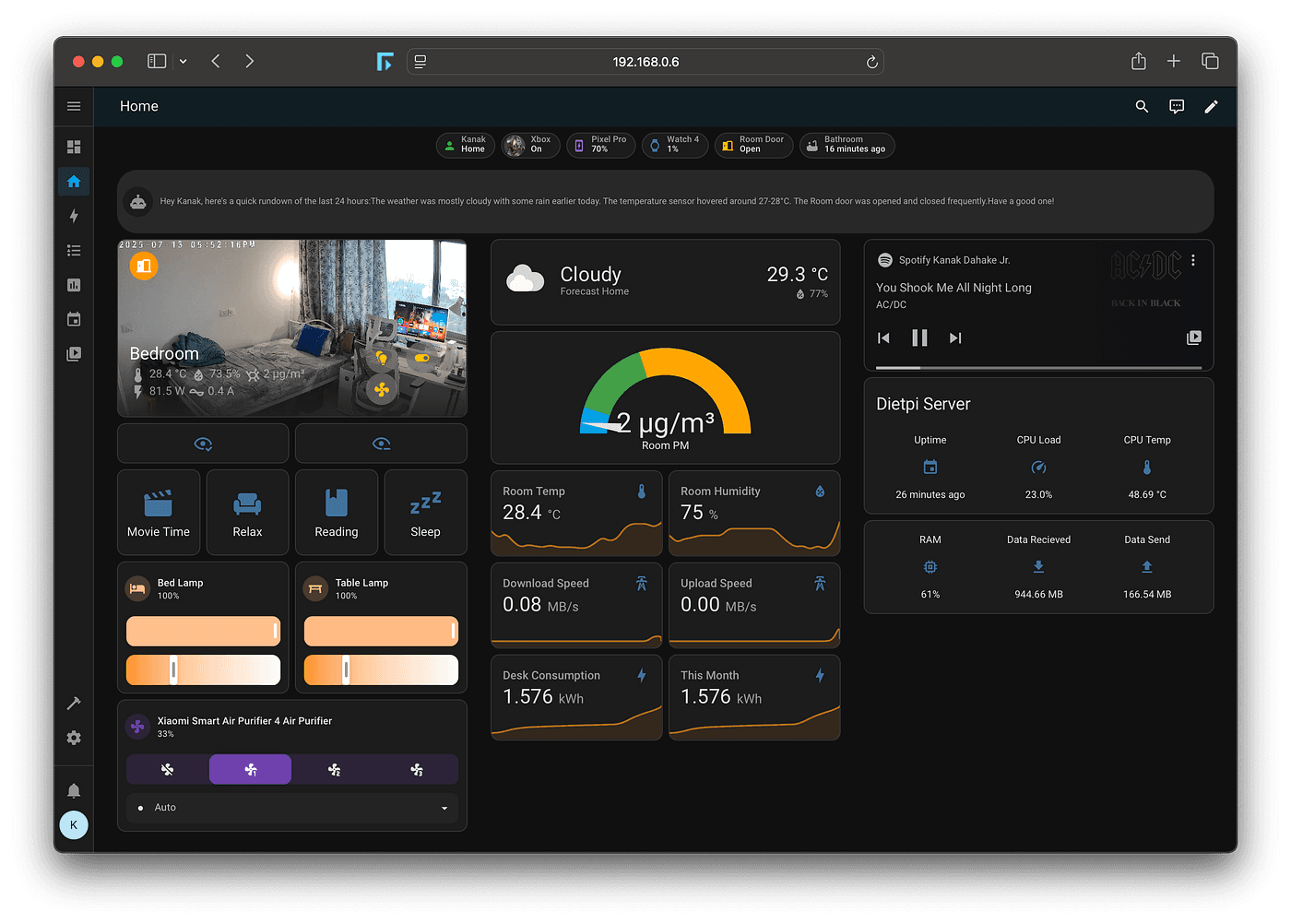1291x924 pixels.
Task: Toggle the light bulb overlay on Bedroom camera
Action: click(x=382, y=359)
